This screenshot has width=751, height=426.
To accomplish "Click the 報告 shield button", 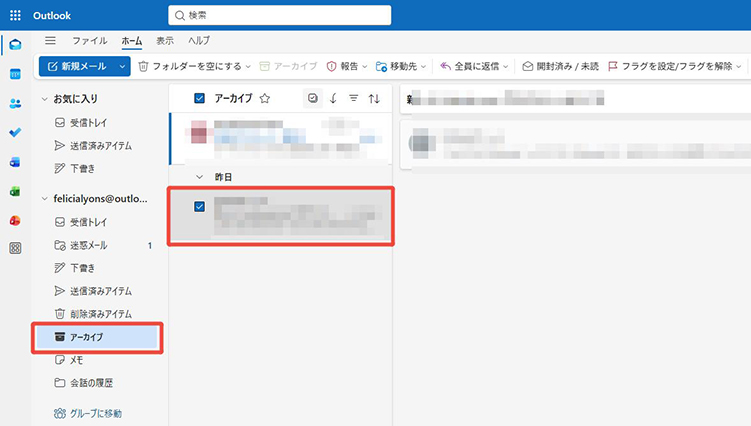I will pos(342,66).
